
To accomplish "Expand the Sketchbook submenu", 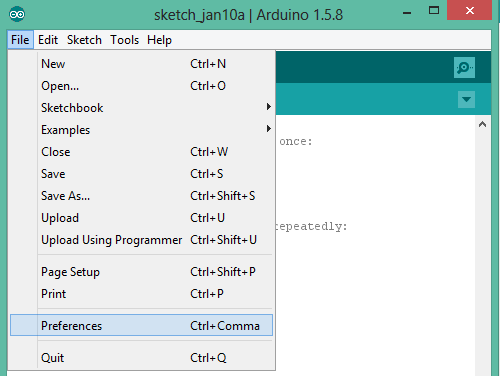I will [141, 108].
